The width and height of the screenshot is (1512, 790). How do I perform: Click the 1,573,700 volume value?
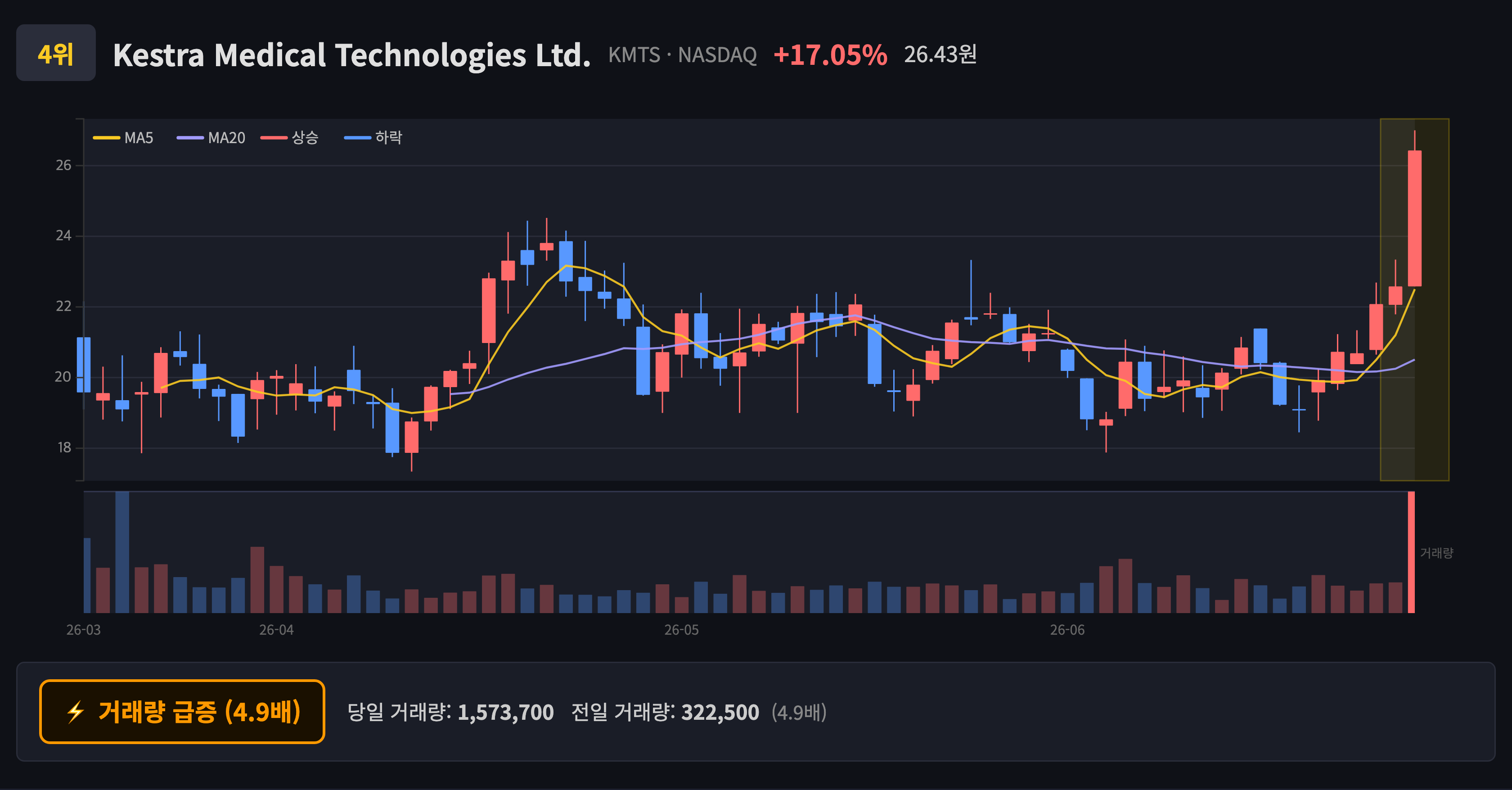click(x=505, y=713)
